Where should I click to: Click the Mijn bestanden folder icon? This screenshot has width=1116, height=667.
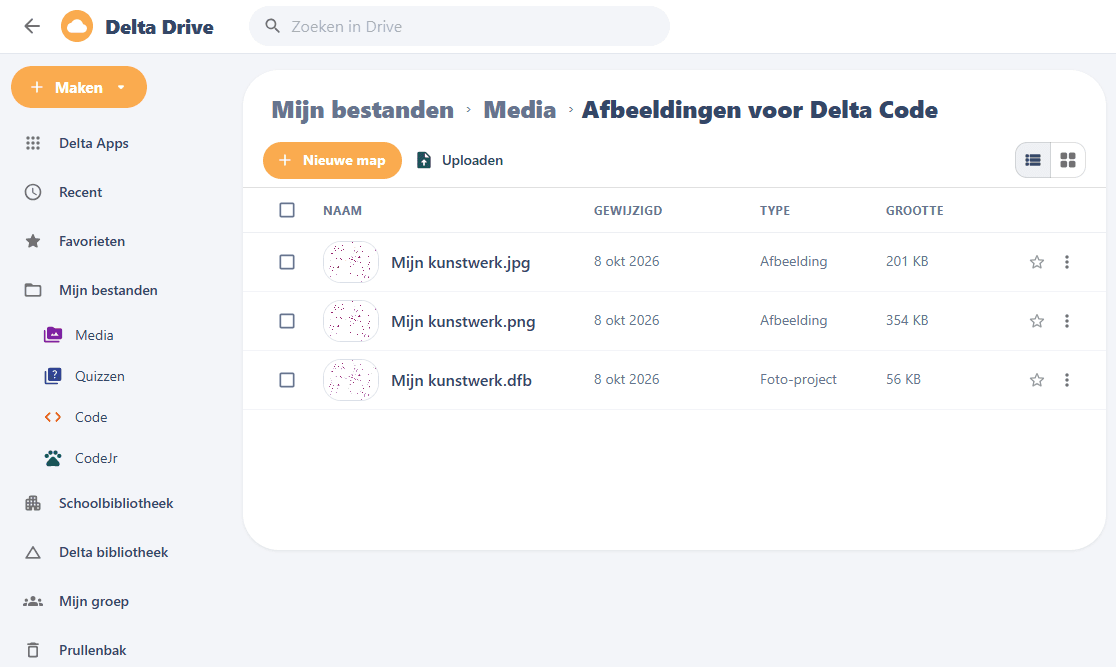coord(33,290)
